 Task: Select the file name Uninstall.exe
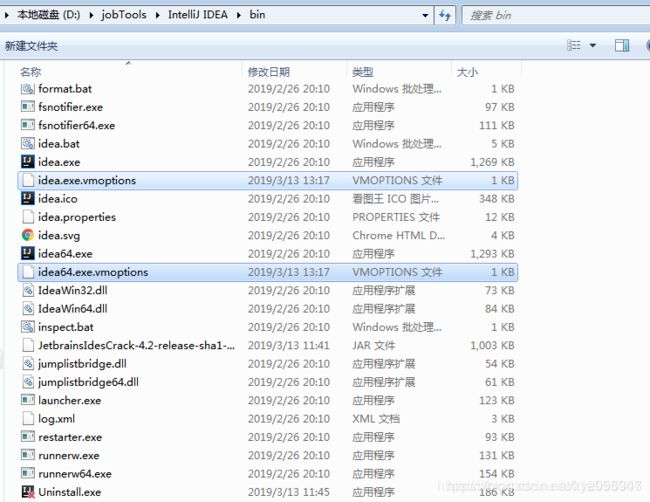(x=70, y=492)
